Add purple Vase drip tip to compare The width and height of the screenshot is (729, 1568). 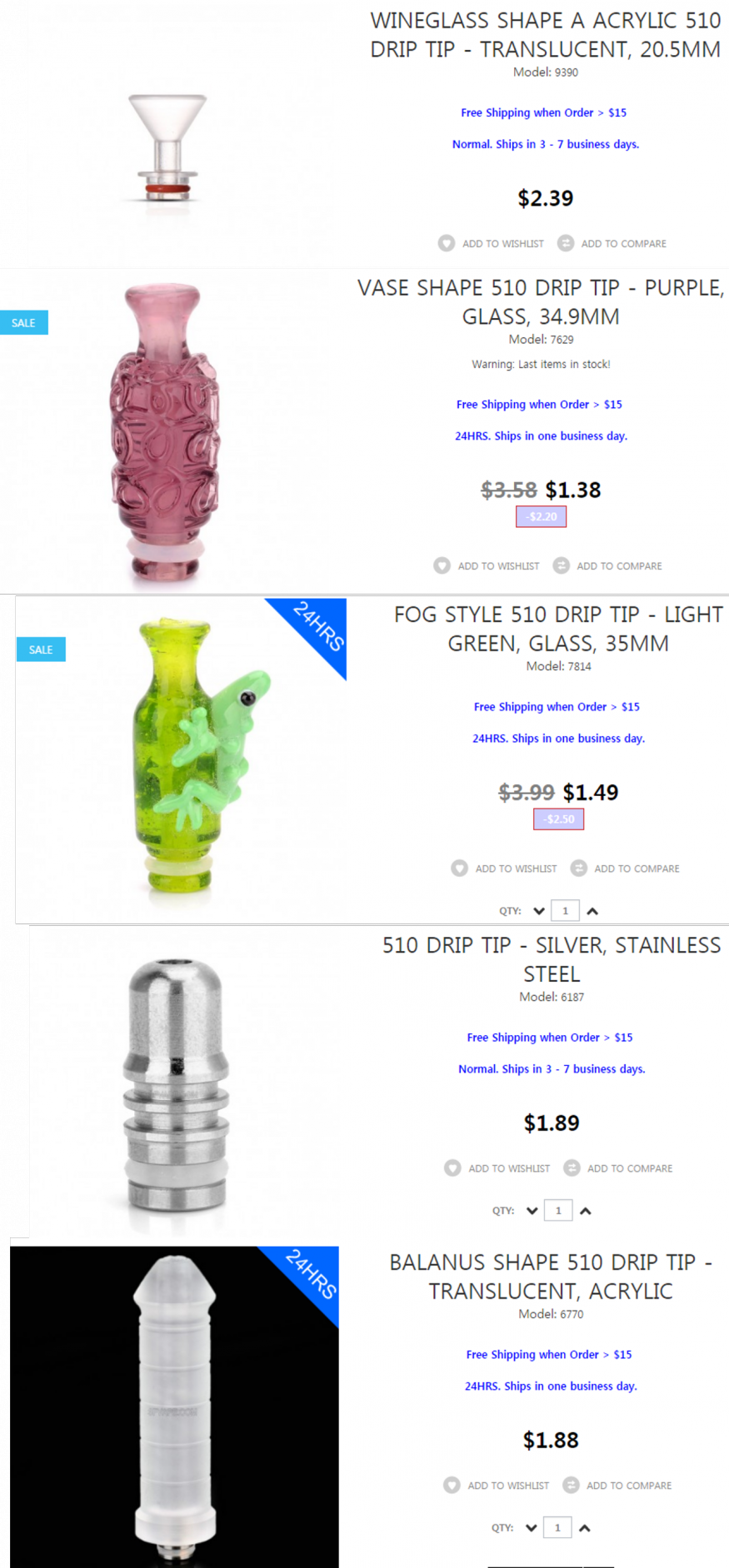coord(607,565)
